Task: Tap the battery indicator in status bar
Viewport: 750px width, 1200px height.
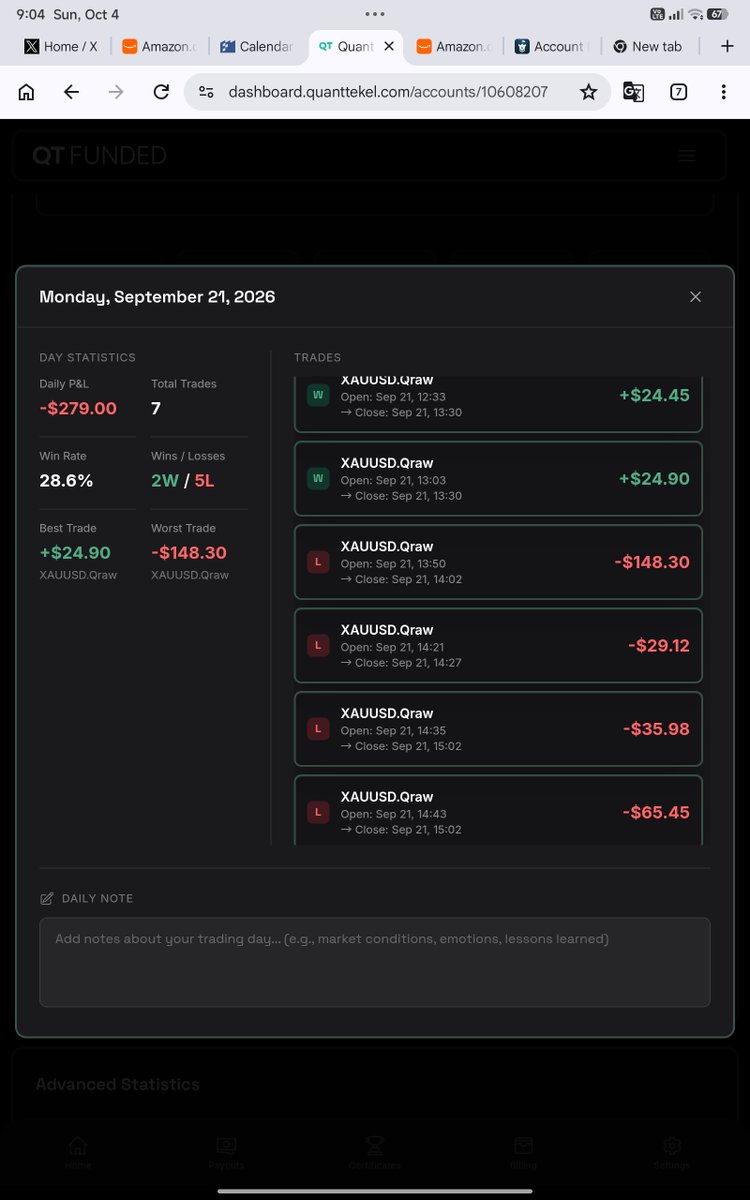Action: (x=718, y=14)
